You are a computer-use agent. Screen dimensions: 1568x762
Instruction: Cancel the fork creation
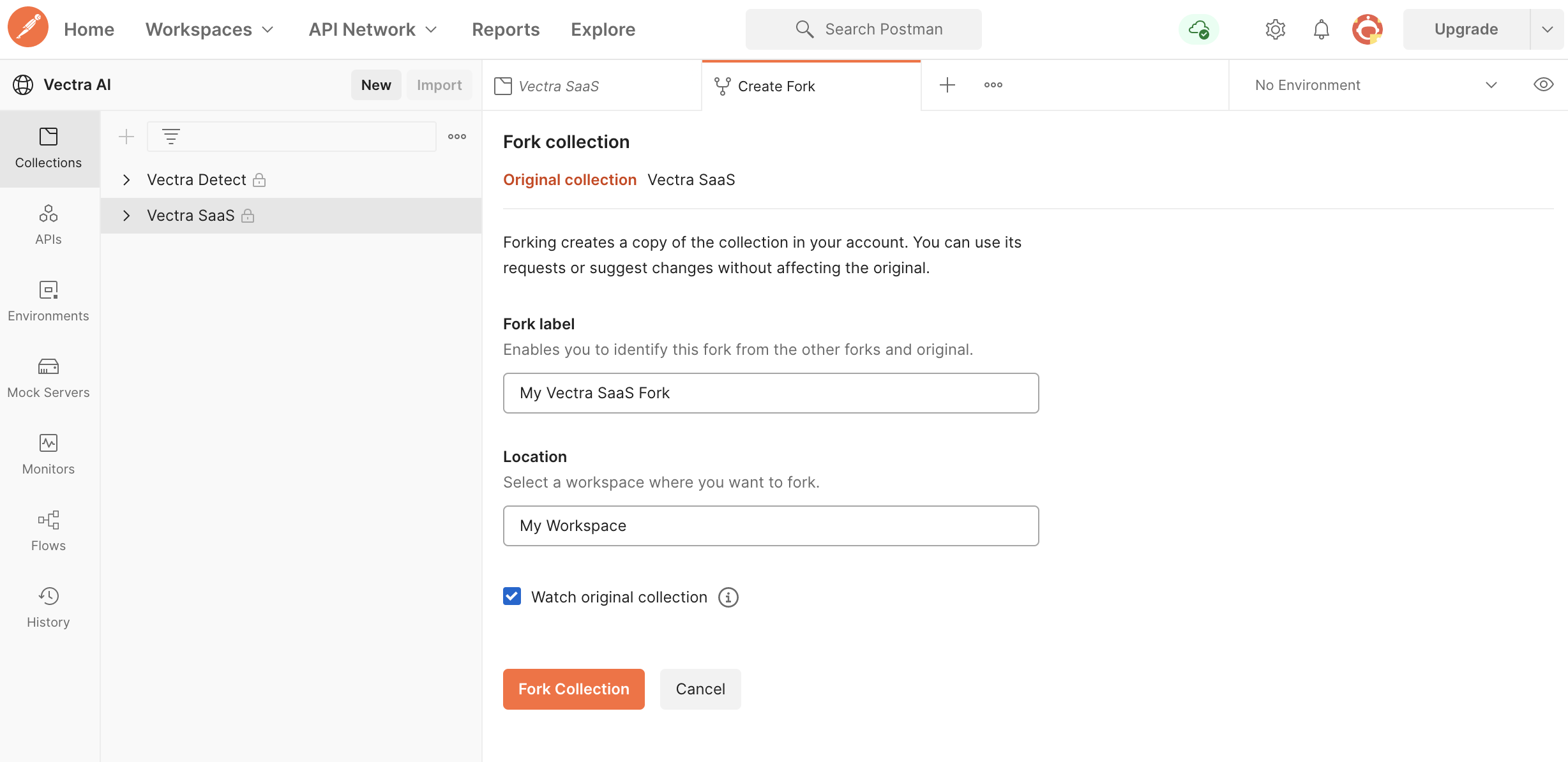700,689
